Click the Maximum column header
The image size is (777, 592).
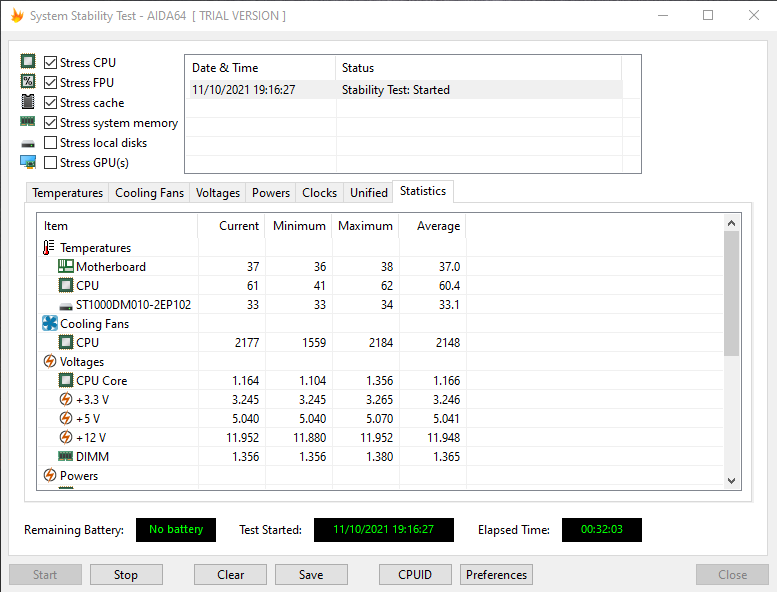pyautogui.click(x=365, y=226)
